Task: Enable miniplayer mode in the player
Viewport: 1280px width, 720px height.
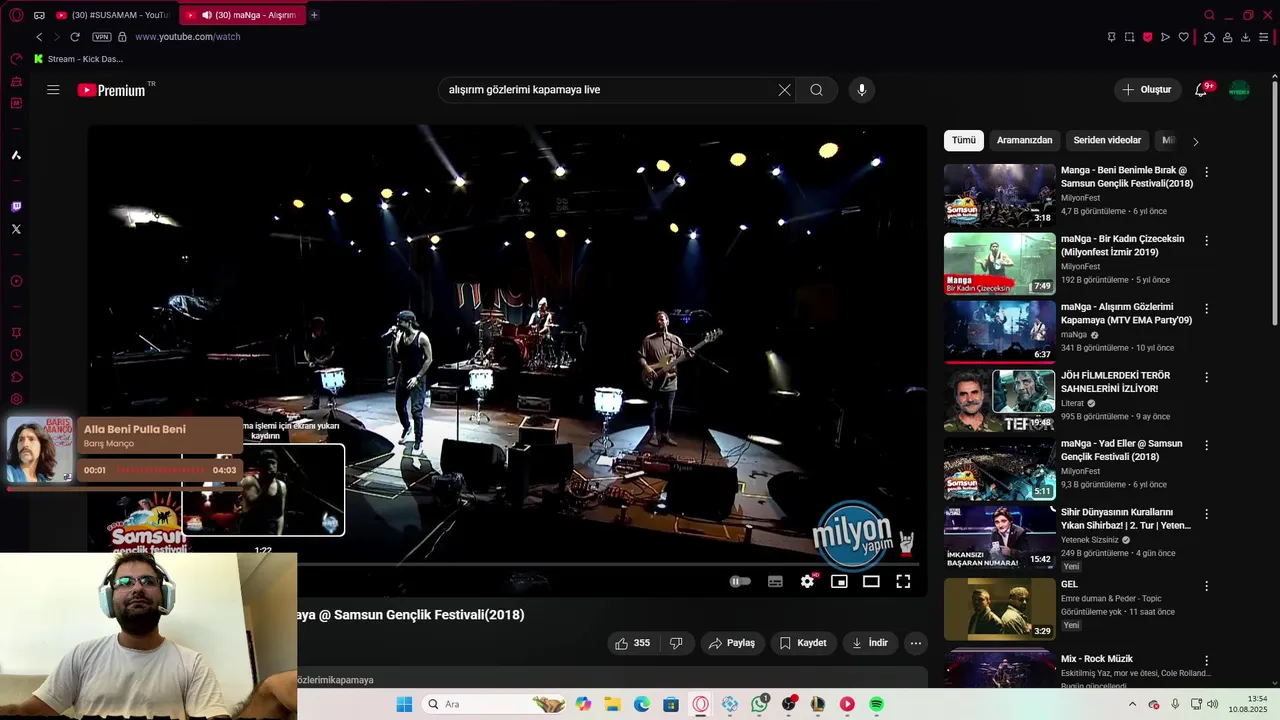Action: click(x=839, y=581)
